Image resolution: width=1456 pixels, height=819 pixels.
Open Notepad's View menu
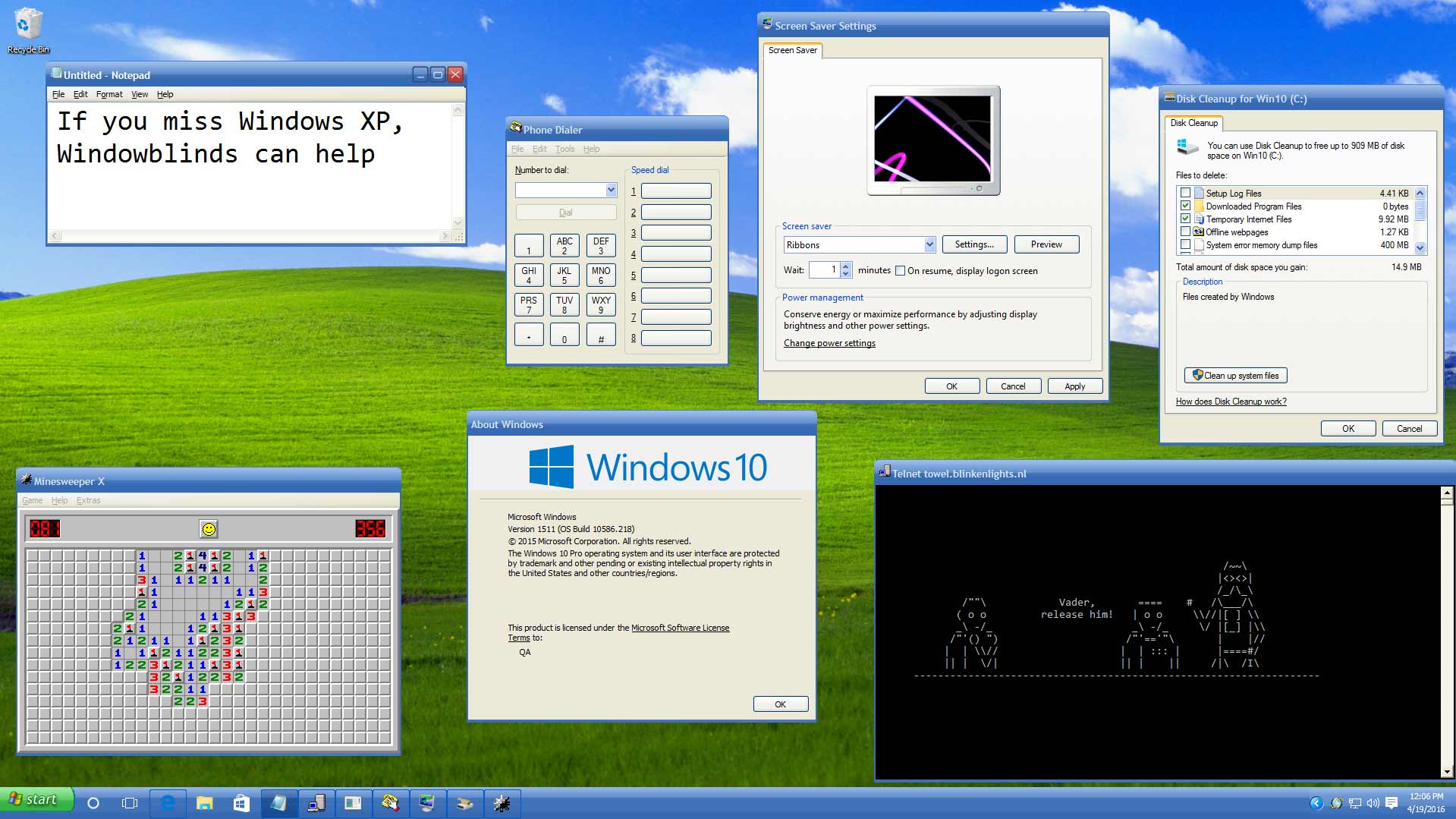click(140, 94)
